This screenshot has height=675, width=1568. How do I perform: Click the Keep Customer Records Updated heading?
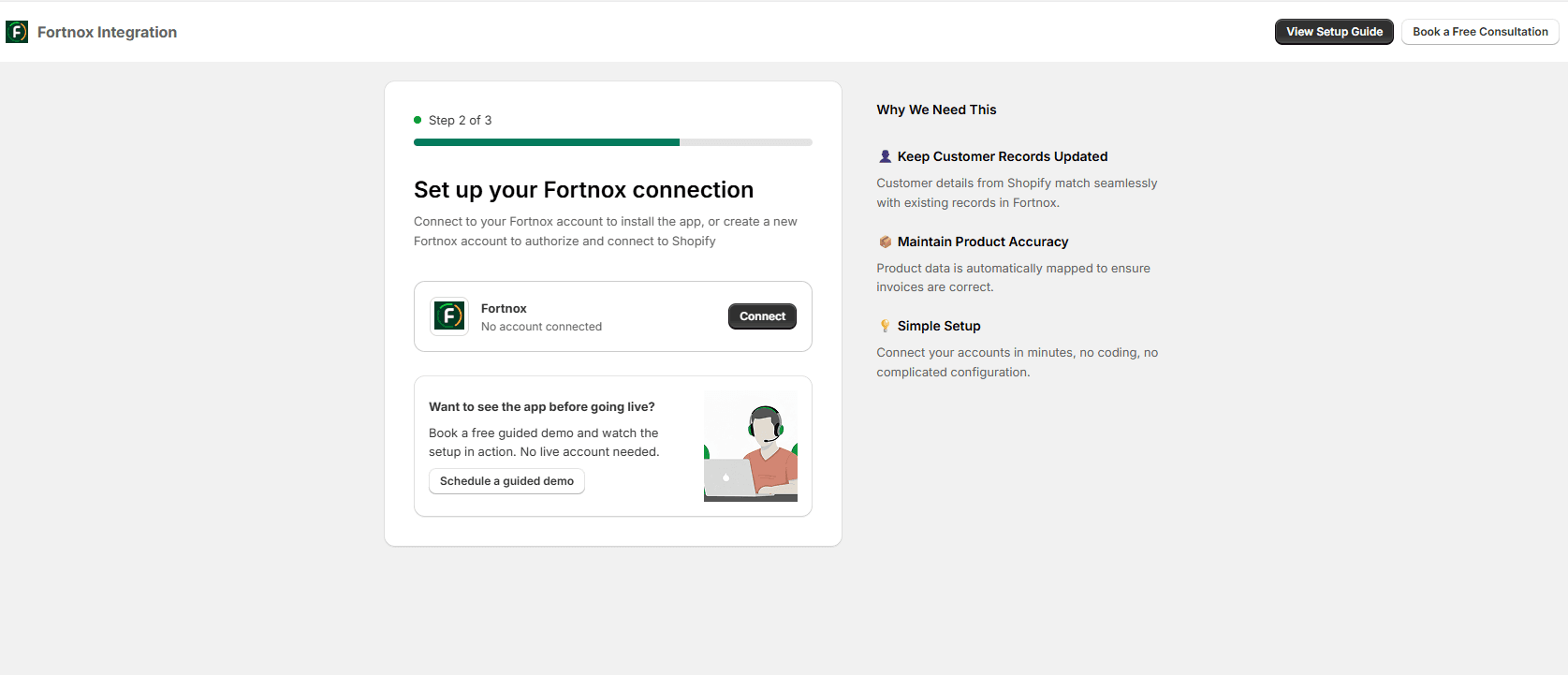click(x=1003, y=156)
